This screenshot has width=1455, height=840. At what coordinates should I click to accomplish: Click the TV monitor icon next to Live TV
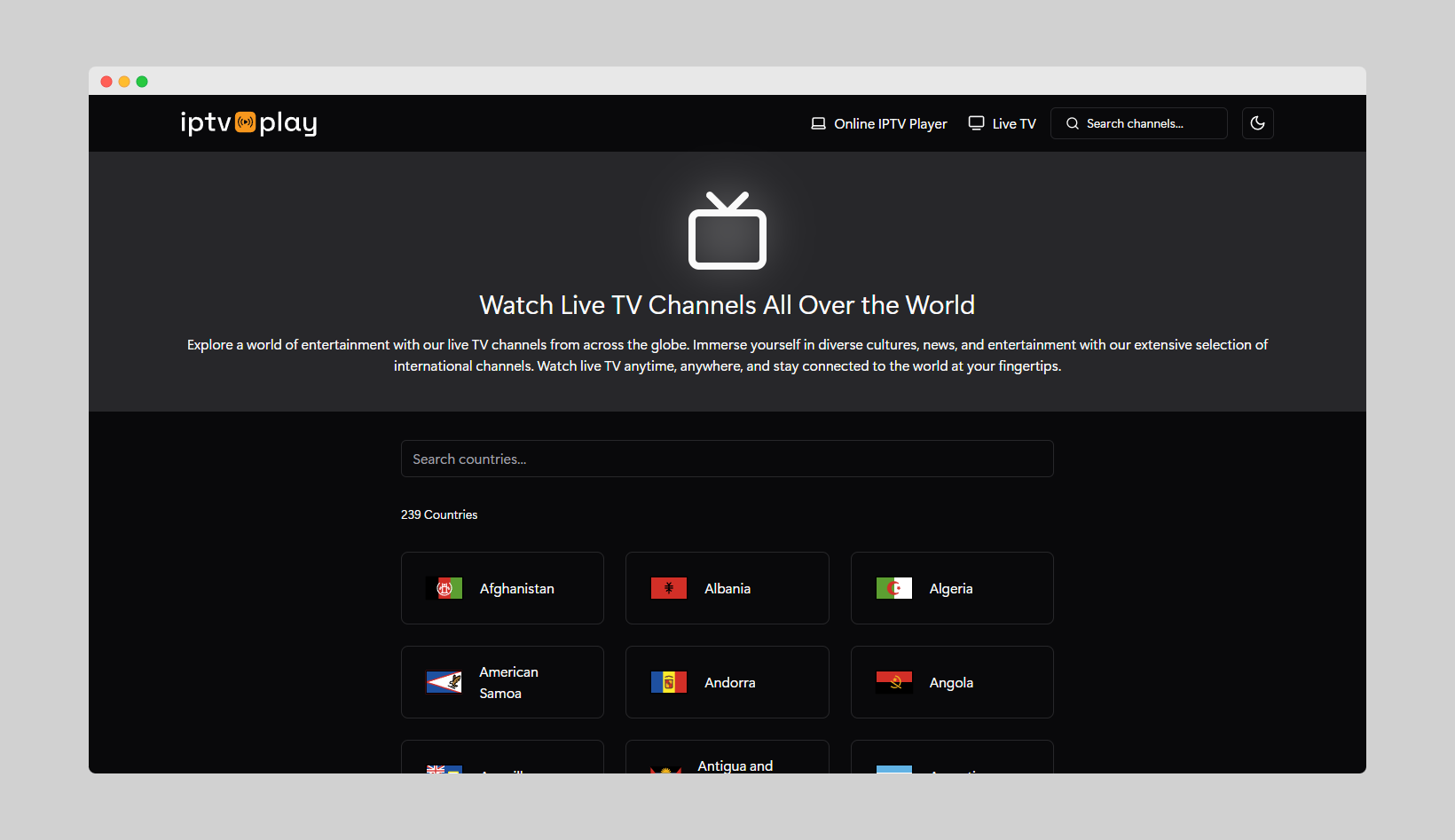point(976,123)
